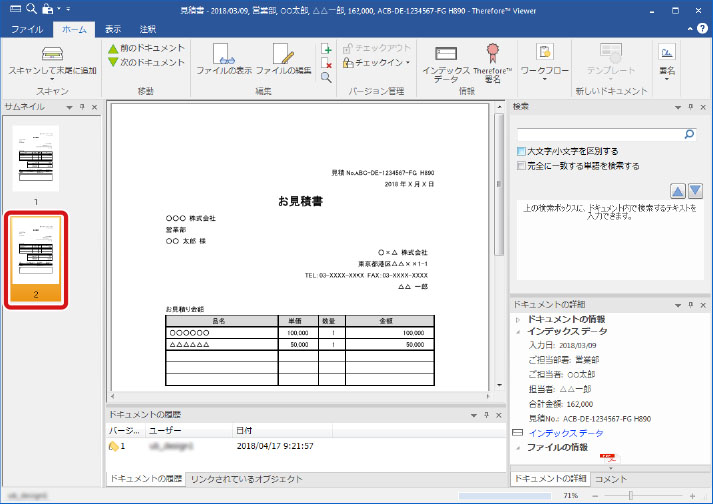Check the 完全に一致する単語を検索する option

(522, 165)
